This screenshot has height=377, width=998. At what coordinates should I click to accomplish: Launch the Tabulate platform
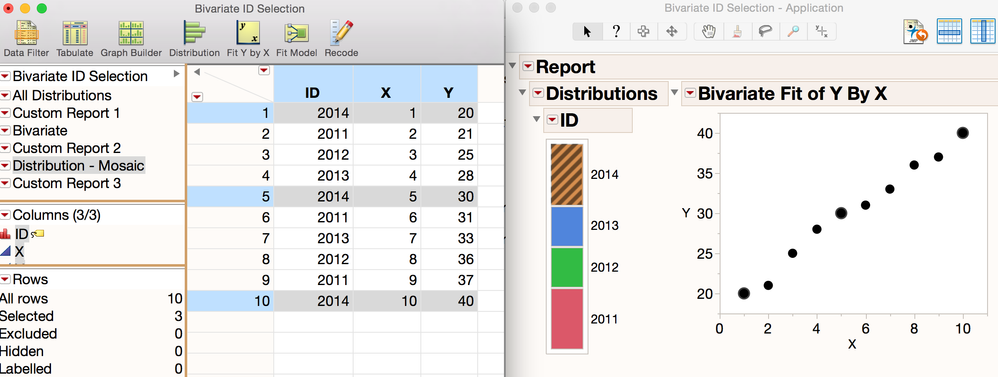74,39
